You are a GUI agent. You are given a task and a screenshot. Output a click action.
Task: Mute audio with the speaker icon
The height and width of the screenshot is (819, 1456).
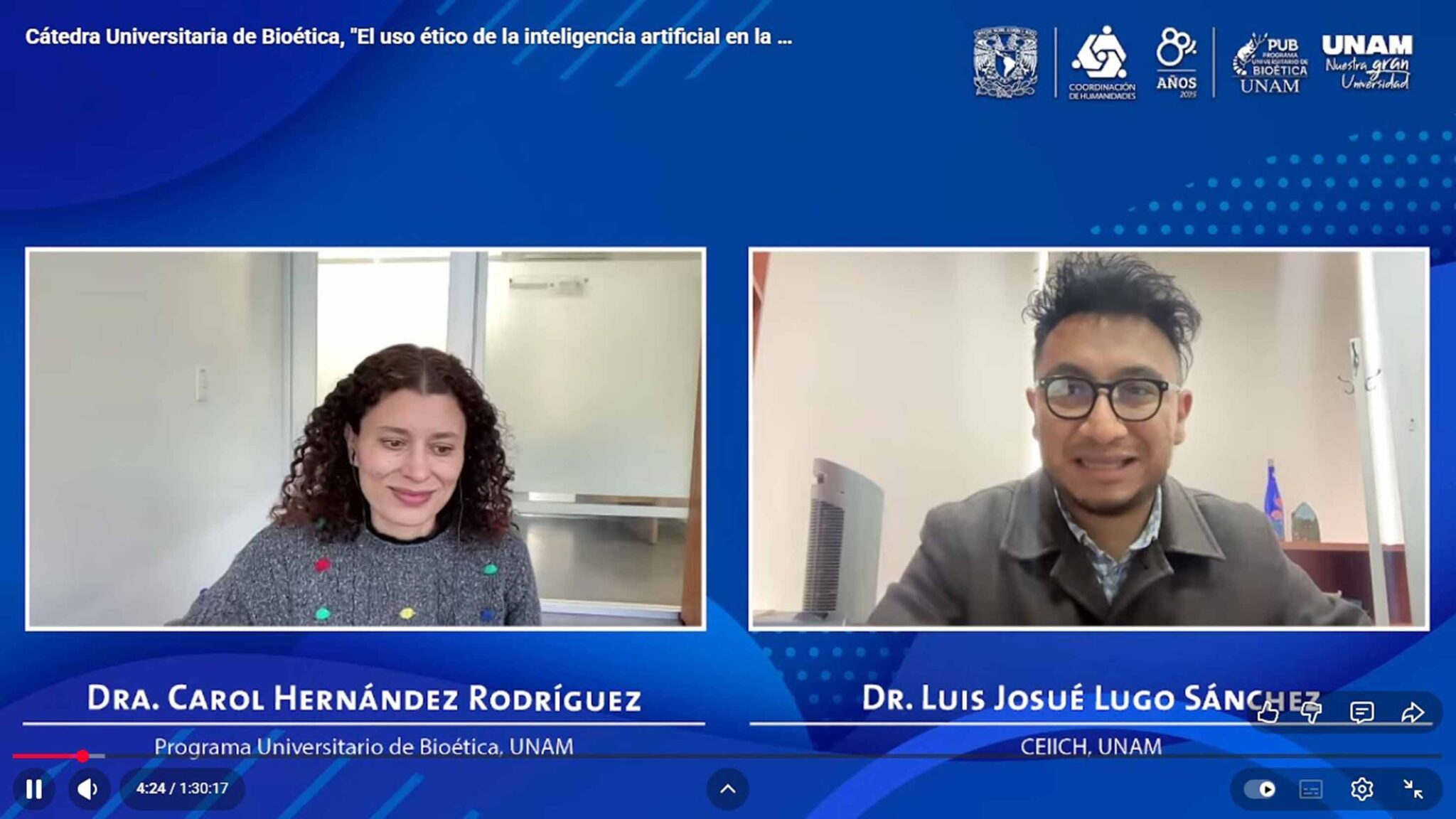click(x=87, y=789)
